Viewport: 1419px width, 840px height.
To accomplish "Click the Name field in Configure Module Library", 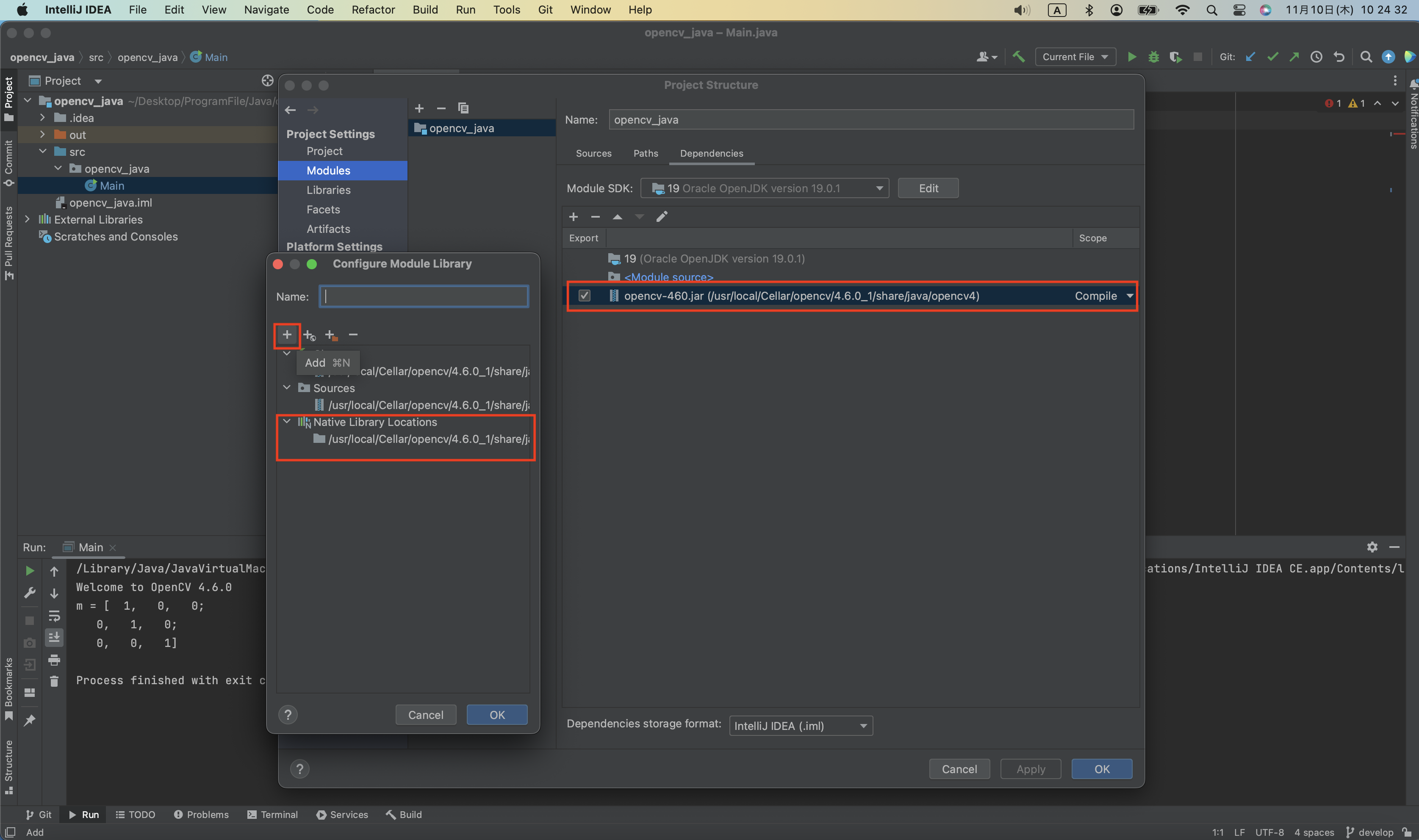I will tap(424, 296).
